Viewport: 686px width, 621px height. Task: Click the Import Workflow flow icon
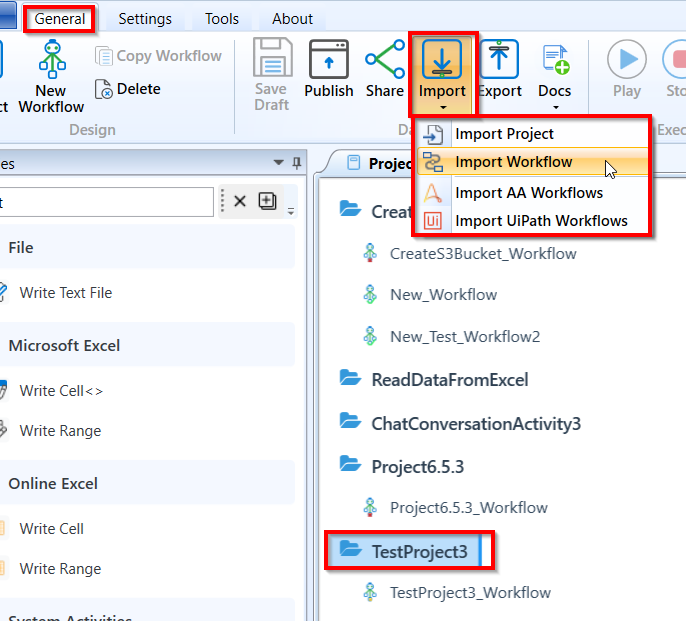pos(433,162)
